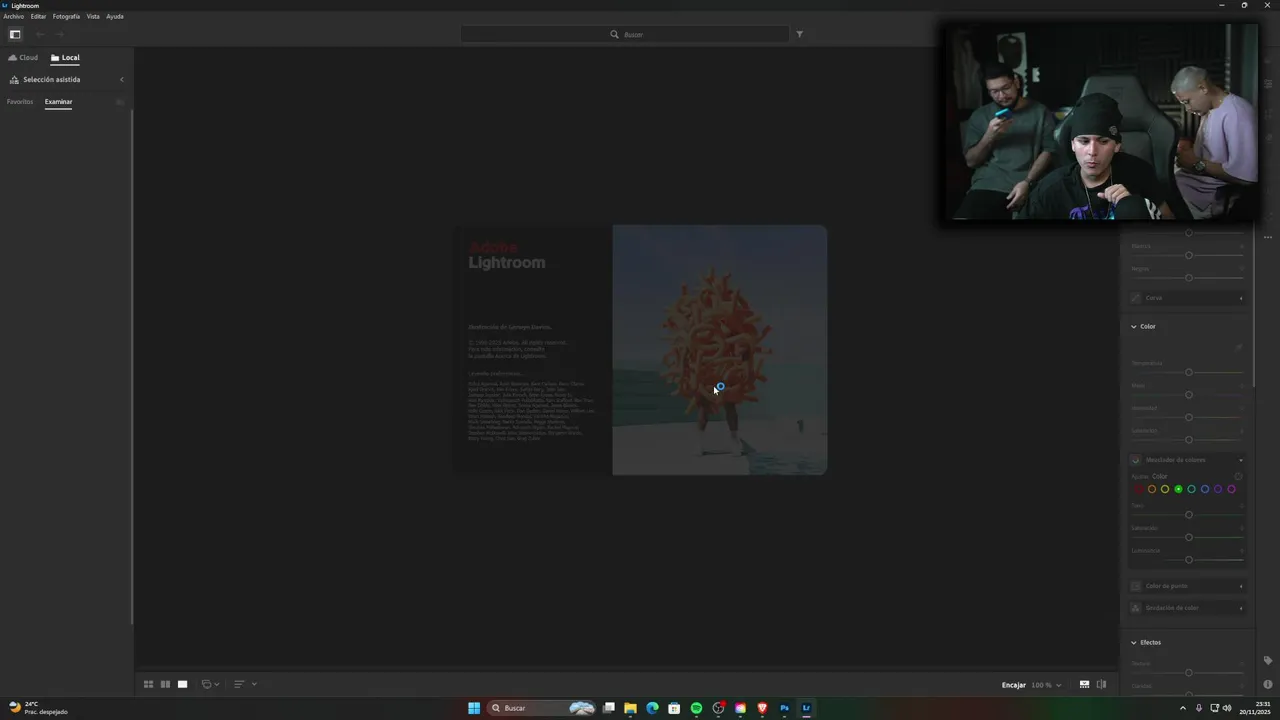Click Selección asistida label
Image resolution: width=1280 pixels, height=720 pixels.
point(52,80)
